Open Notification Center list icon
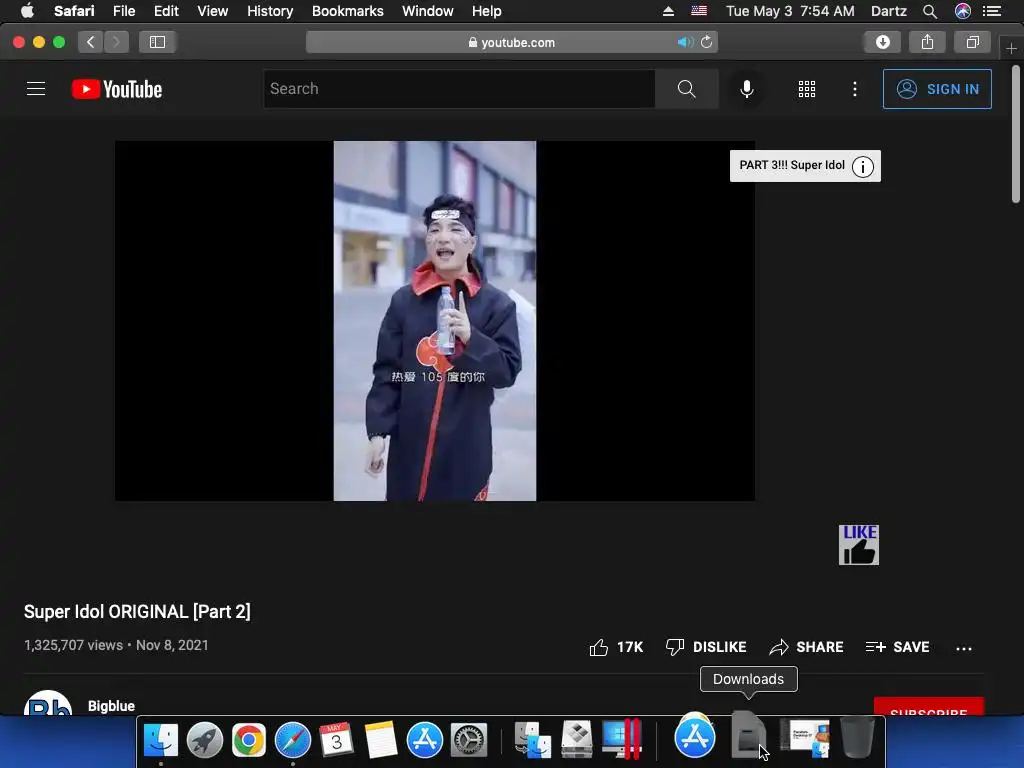The height and width of the screenshot is (768, 1024). coord(992,11)
